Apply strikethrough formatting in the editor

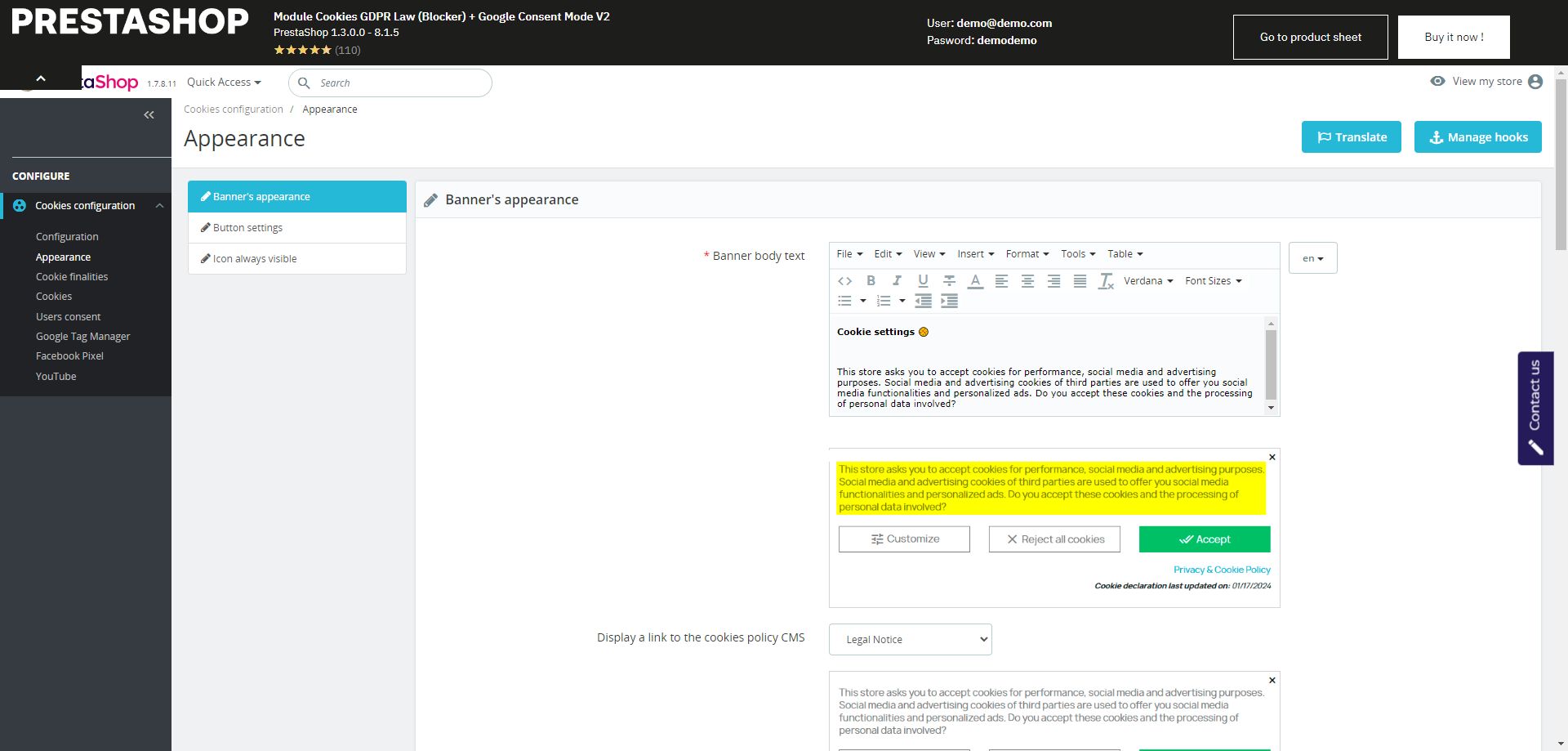(x=949, y=281)
